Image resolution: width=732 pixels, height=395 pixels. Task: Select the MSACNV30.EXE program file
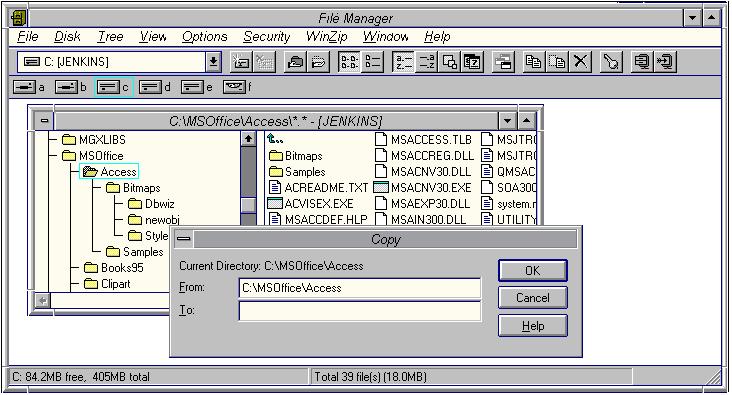[x=423, y=188]
